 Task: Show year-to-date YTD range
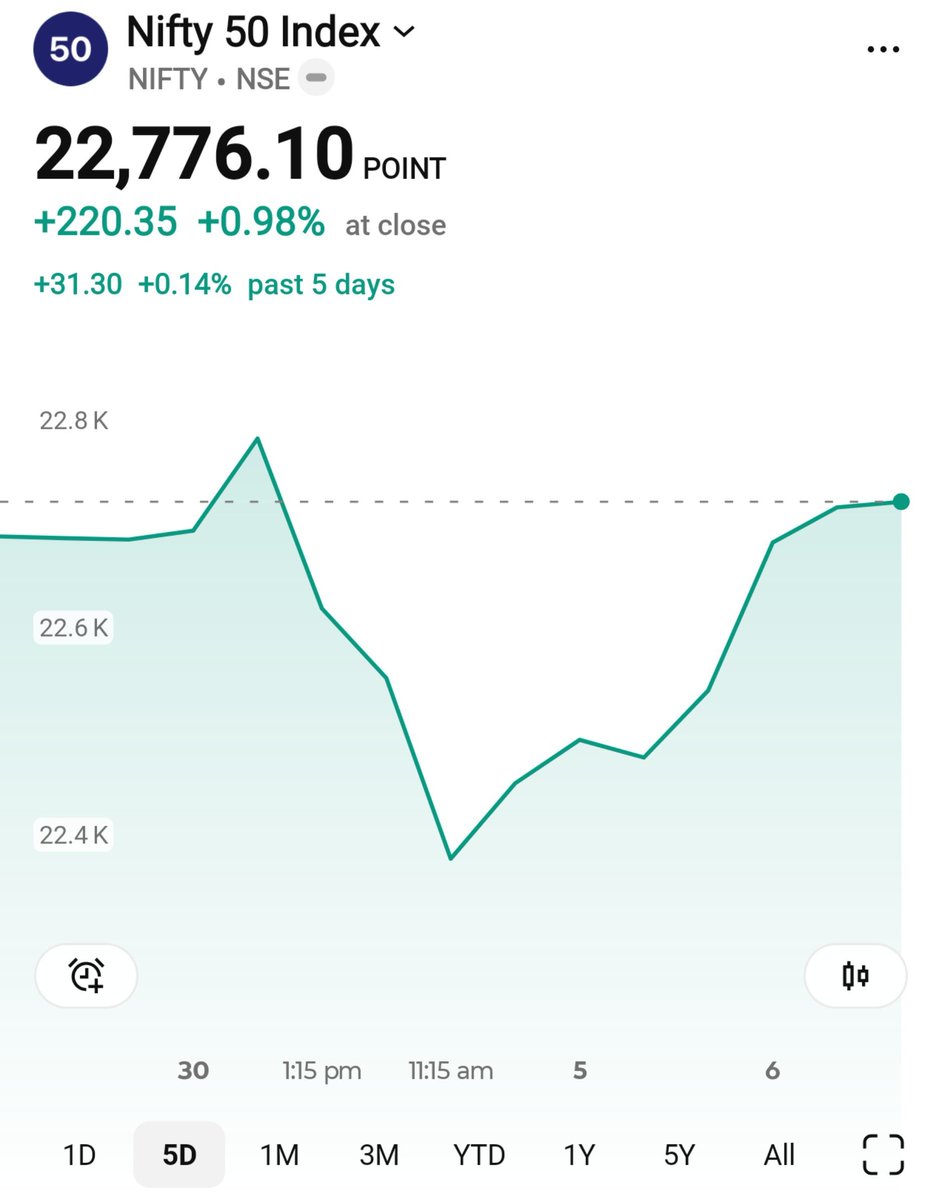click(479, 1155)
